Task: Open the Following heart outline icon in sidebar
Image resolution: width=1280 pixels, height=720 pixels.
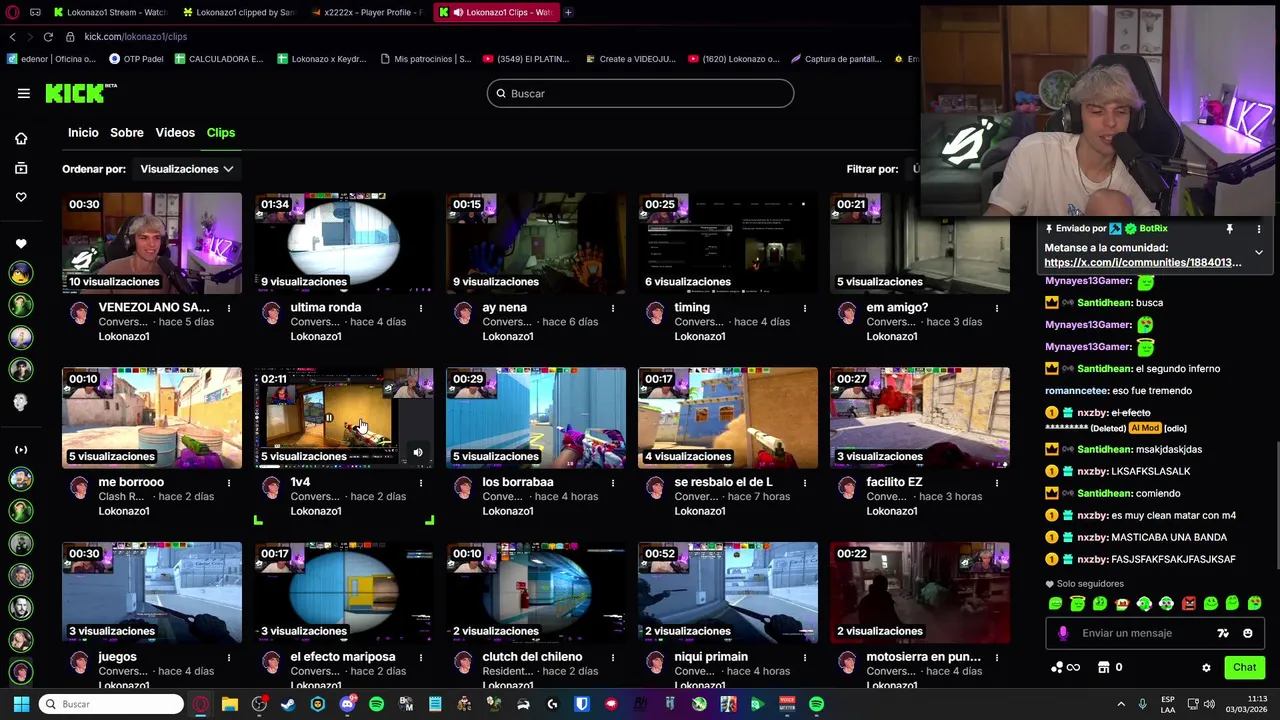Action: point(21,197)
